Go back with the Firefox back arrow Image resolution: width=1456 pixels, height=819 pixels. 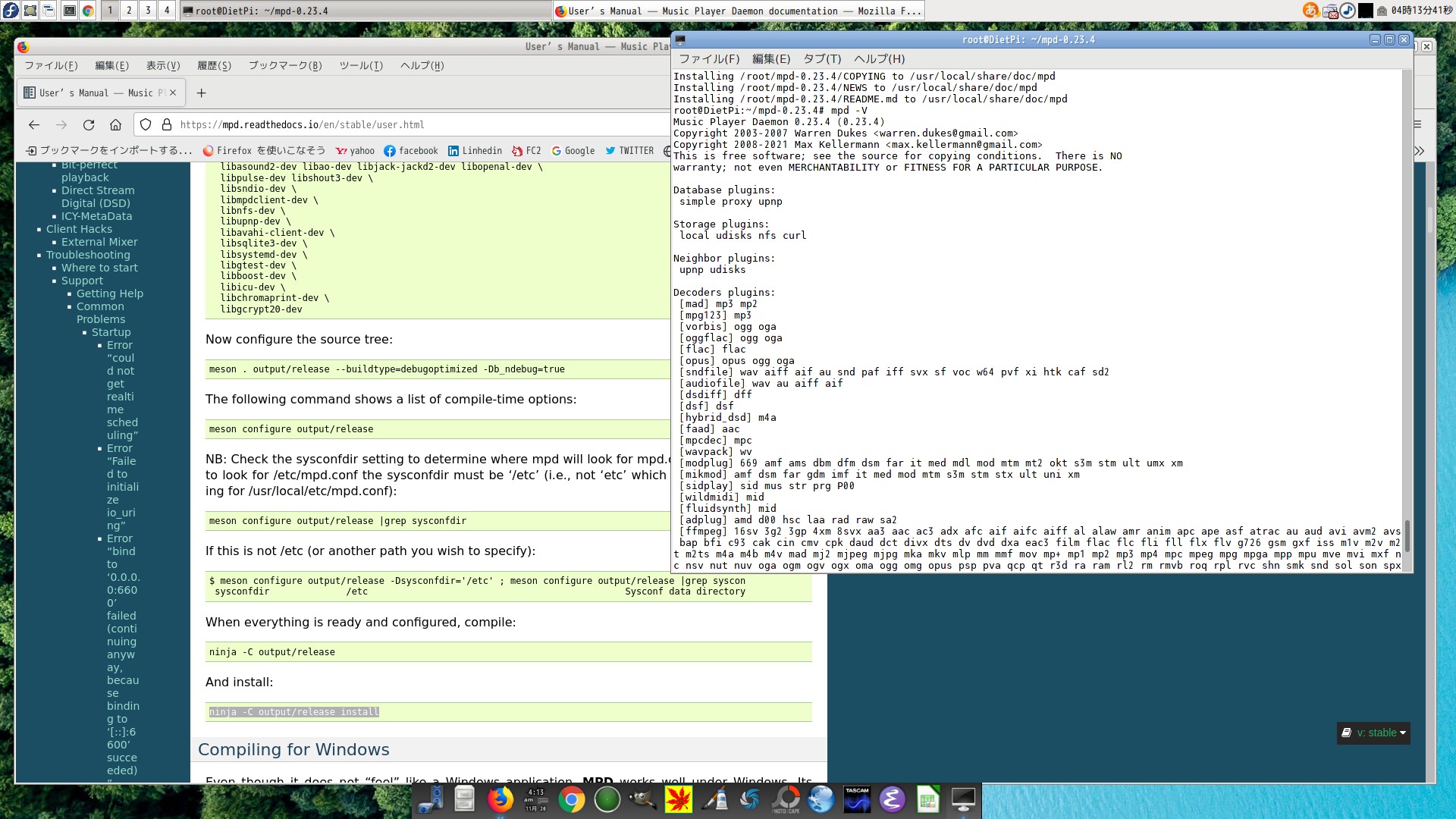click(x=34, y=125)
